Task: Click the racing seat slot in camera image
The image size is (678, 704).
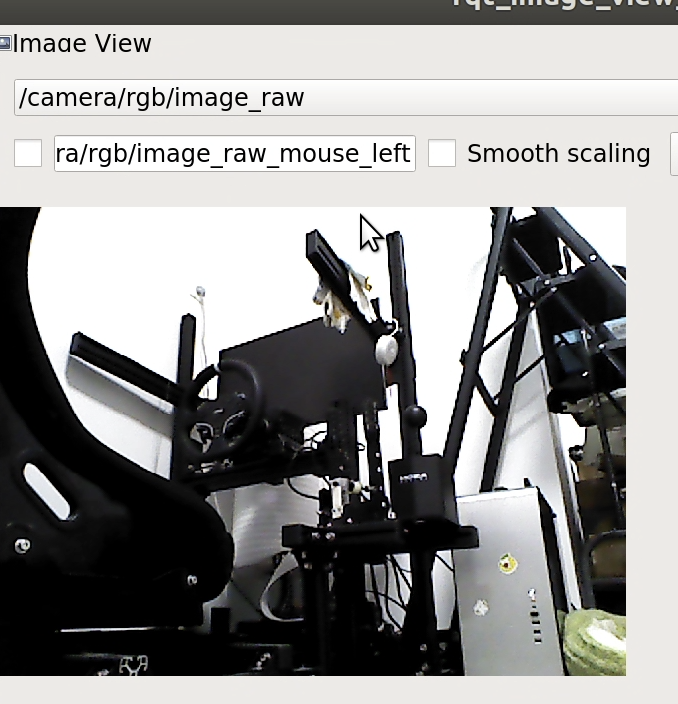Action: coord(46,492)
